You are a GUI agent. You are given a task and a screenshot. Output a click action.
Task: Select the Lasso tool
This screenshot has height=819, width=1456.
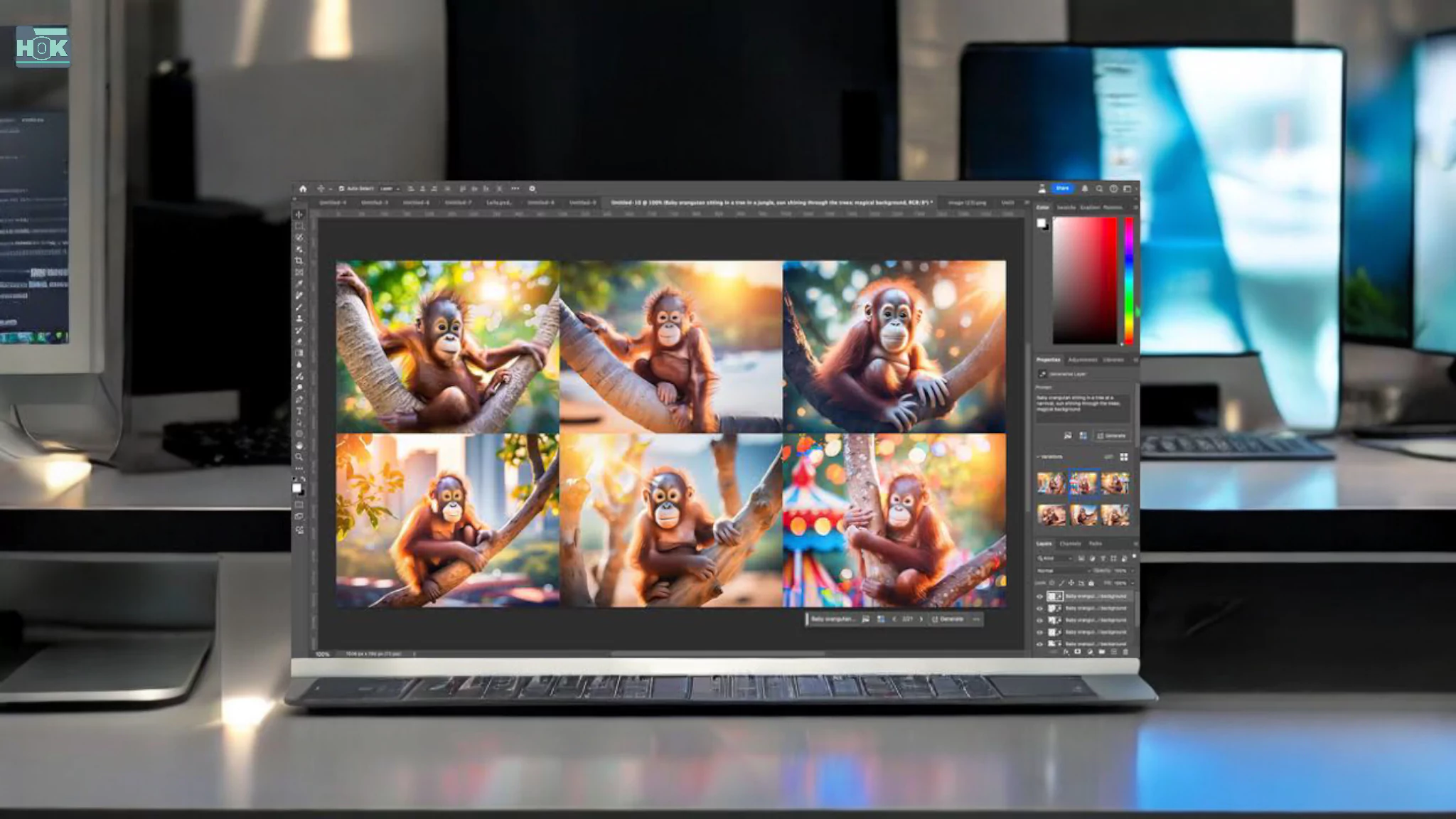pos(299,237)
